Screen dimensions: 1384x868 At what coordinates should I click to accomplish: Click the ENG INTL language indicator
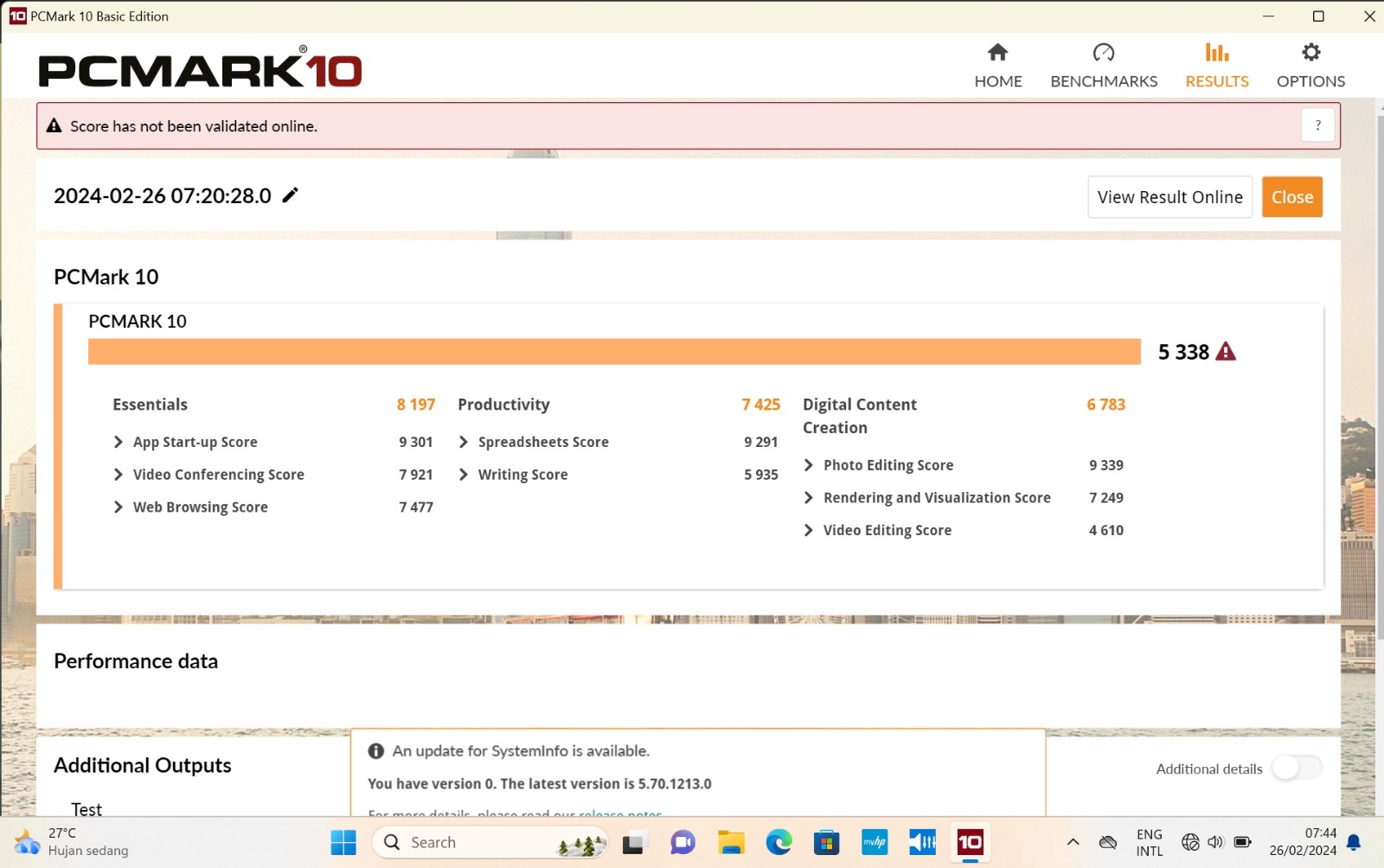click(1150, 842)
